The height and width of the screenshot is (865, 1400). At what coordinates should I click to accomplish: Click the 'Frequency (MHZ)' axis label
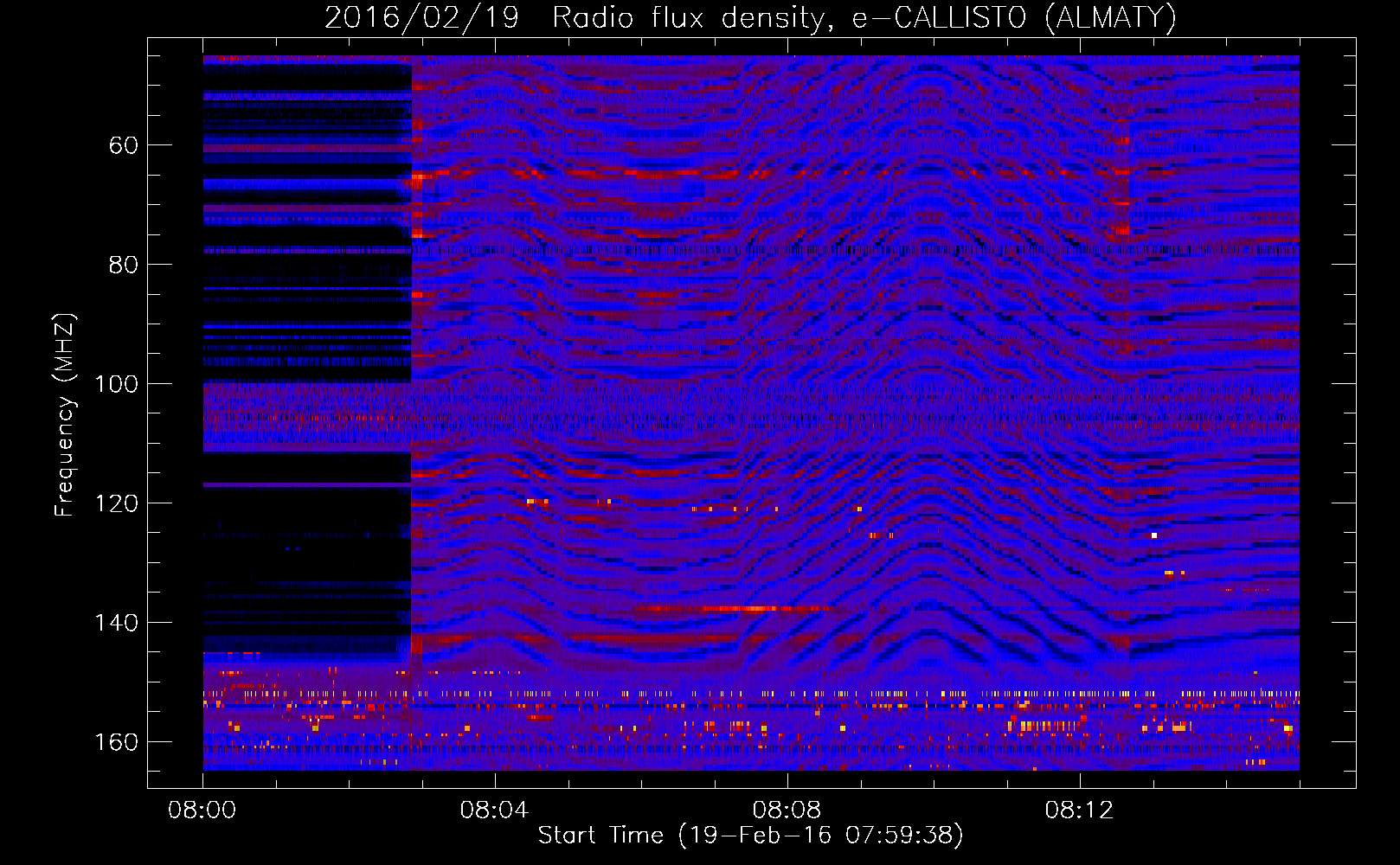[65, 415]
